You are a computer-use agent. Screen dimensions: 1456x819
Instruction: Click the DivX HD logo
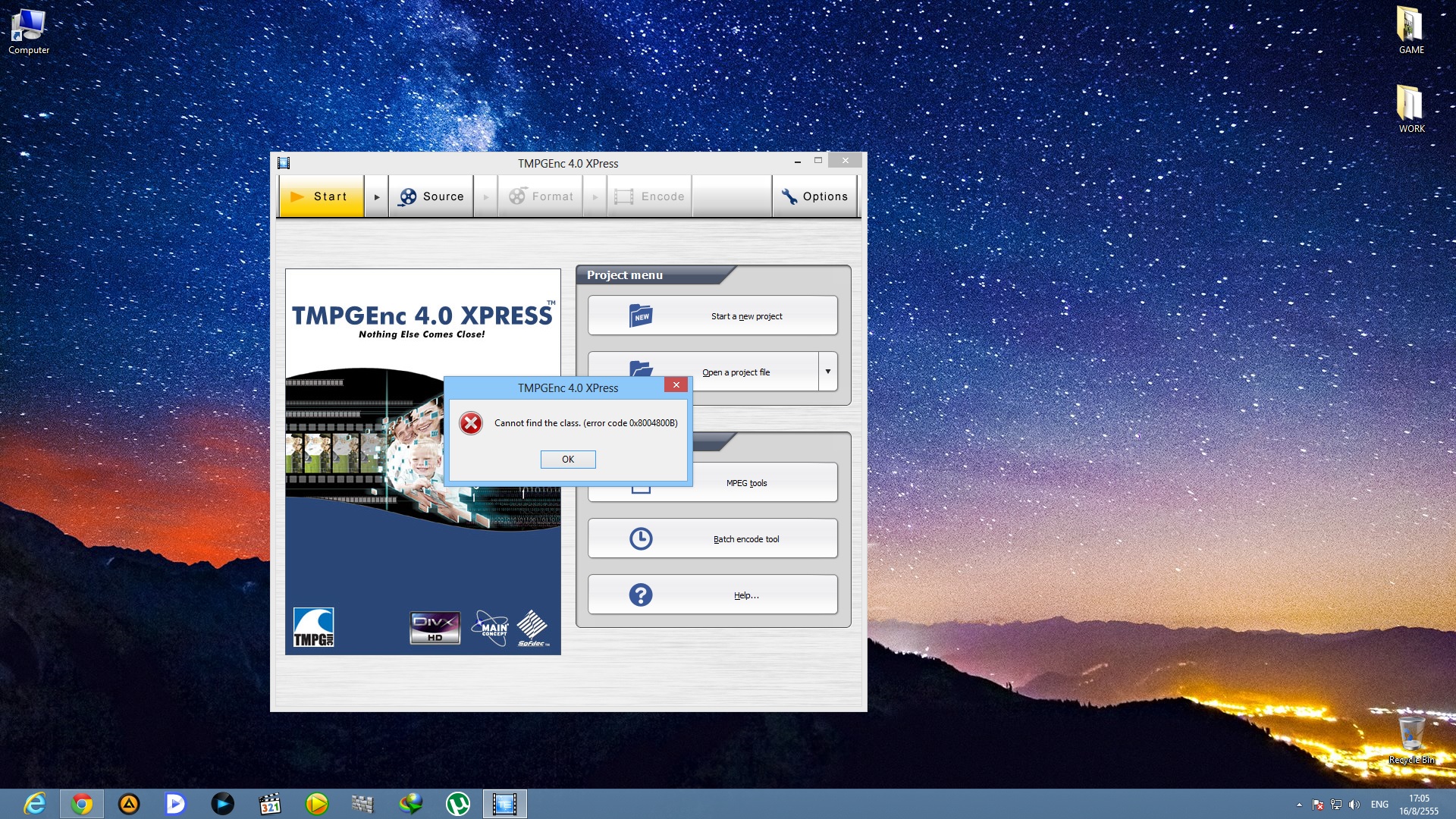435,627
